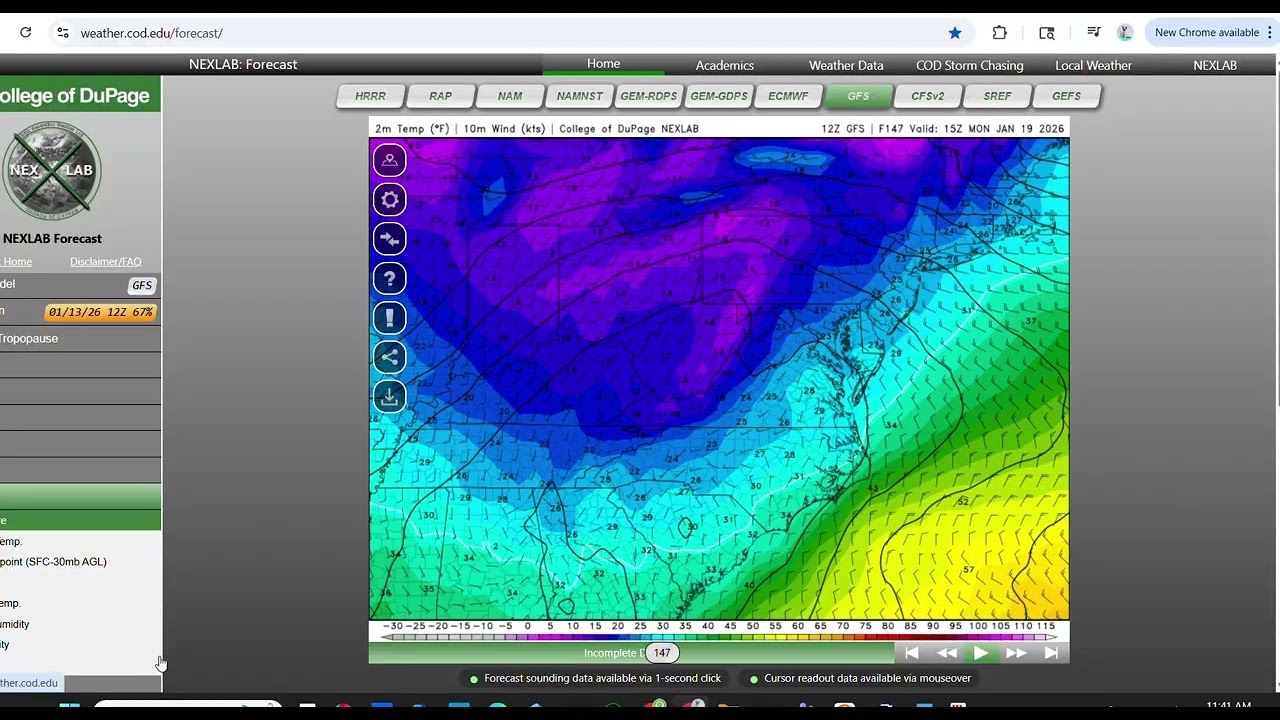Click the Home link in sidebar
1280x720 pixels.
click(16, 262)
